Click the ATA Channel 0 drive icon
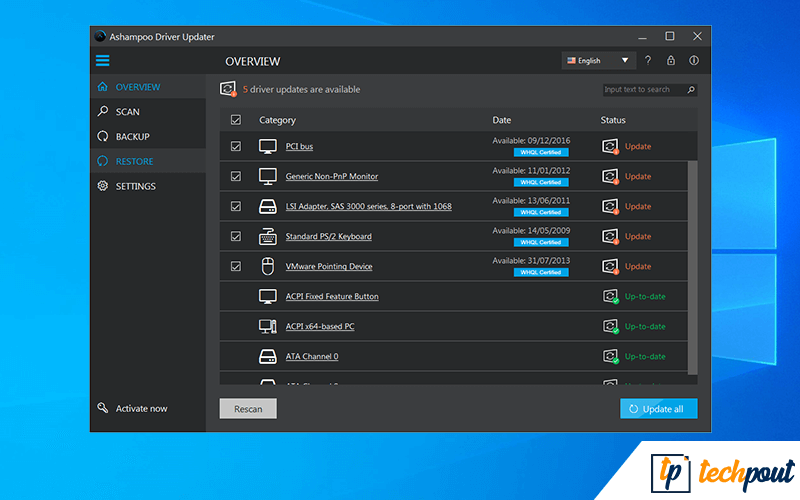Image resolution: width=800 pixels, height=500 pixels. click(268, 357)
